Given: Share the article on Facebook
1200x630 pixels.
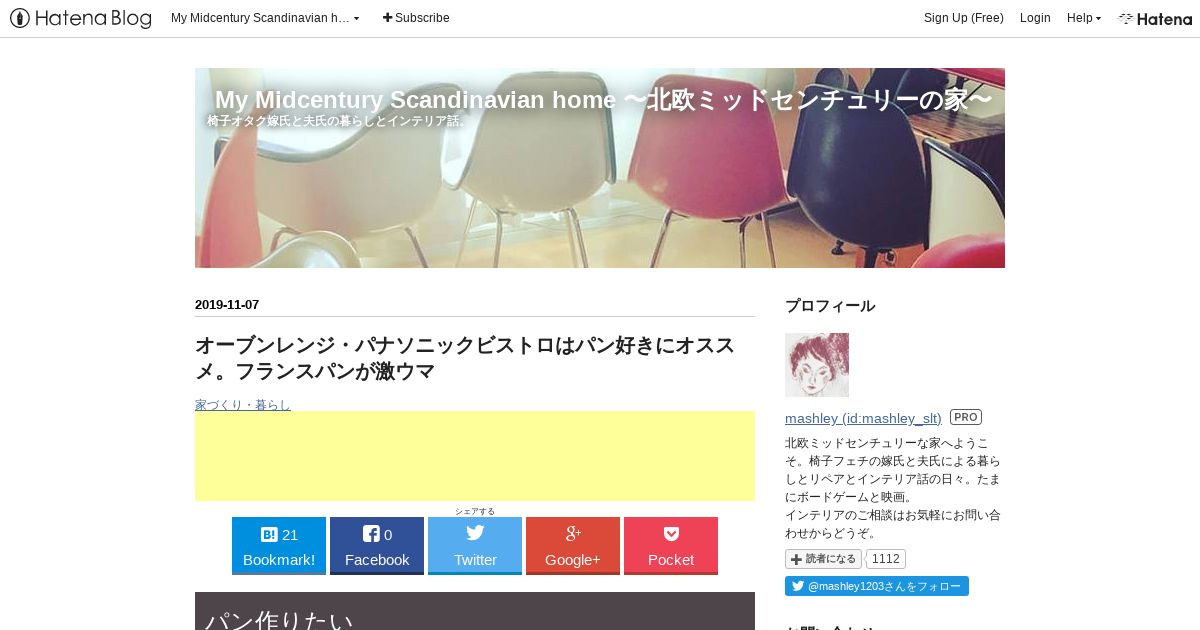Looking at the screenshot, I should pos(377,546).
